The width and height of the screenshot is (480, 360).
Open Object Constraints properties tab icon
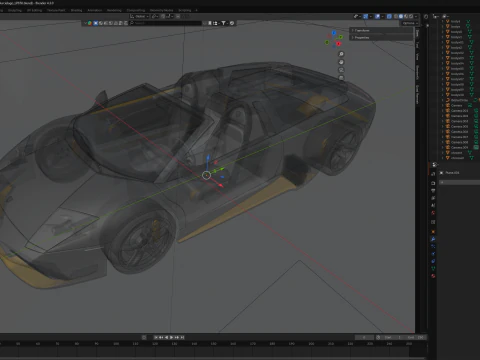433,261
